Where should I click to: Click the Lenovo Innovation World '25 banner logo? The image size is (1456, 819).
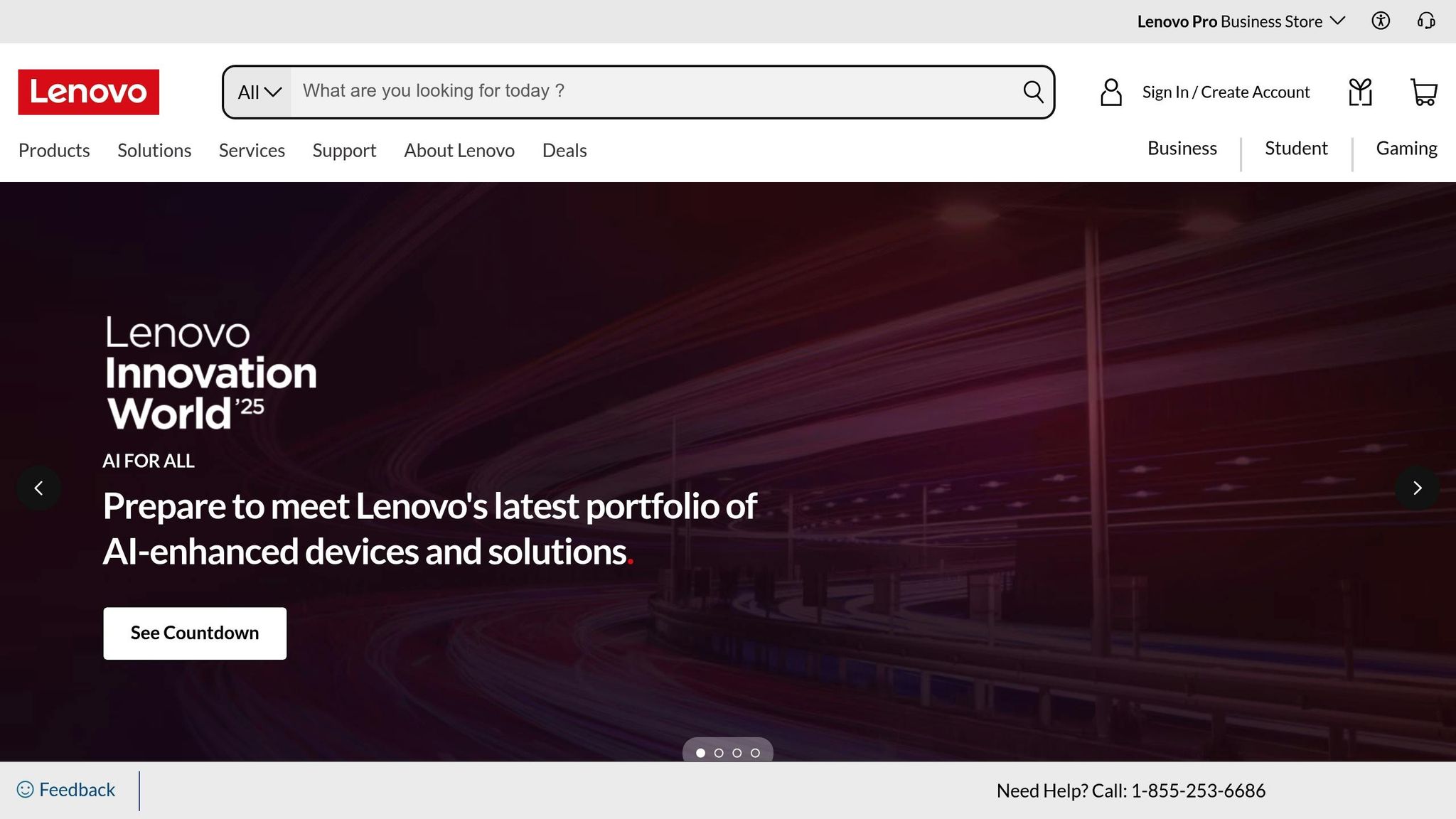(x=210, y=373)
